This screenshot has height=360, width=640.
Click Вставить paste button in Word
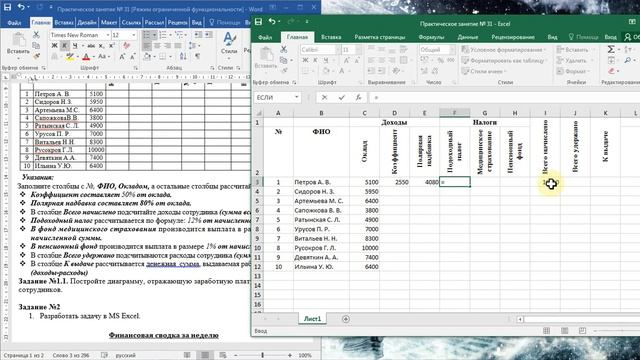(x=18, y=44)
